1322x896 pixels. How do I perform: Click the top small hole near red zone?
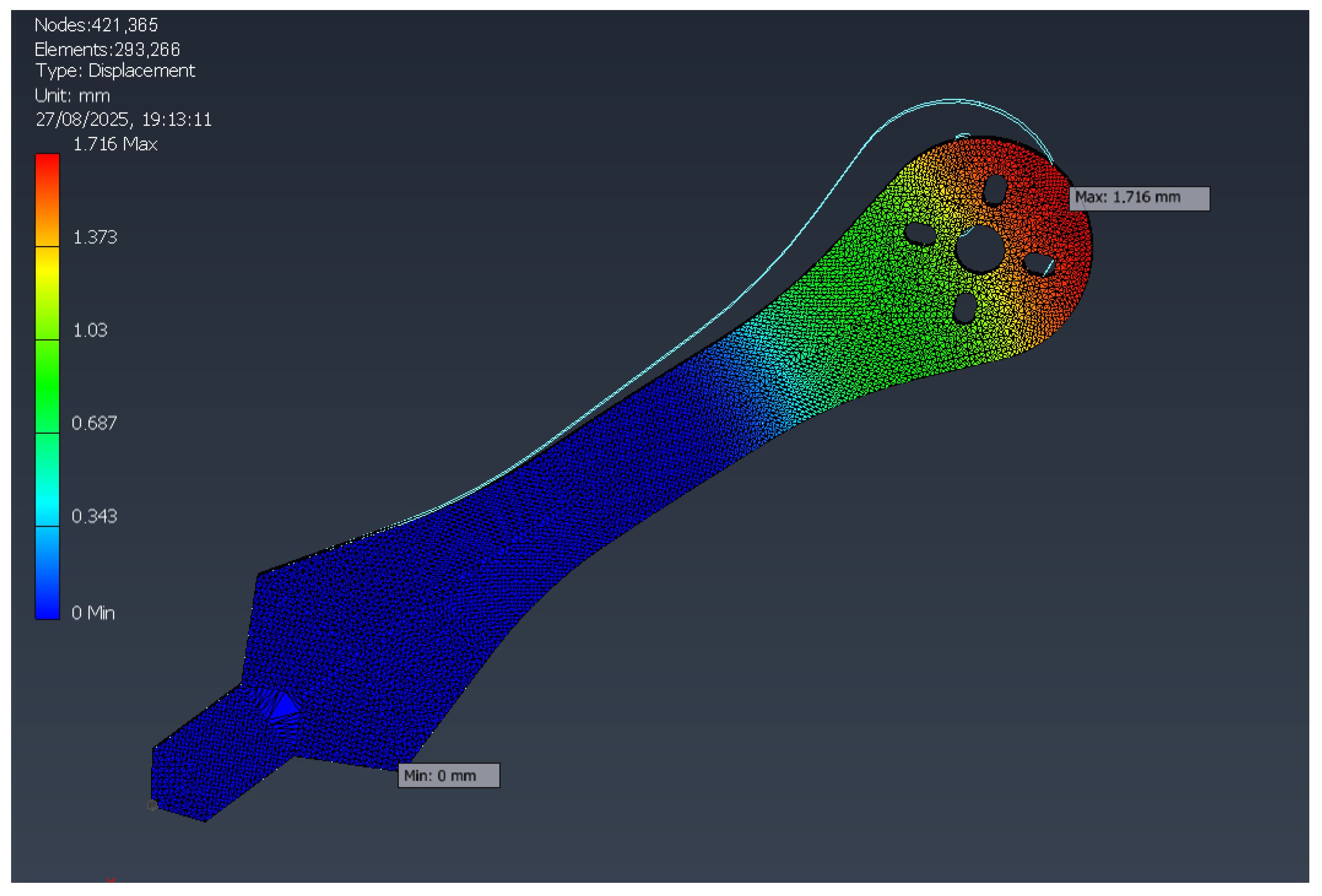(995, 189)
